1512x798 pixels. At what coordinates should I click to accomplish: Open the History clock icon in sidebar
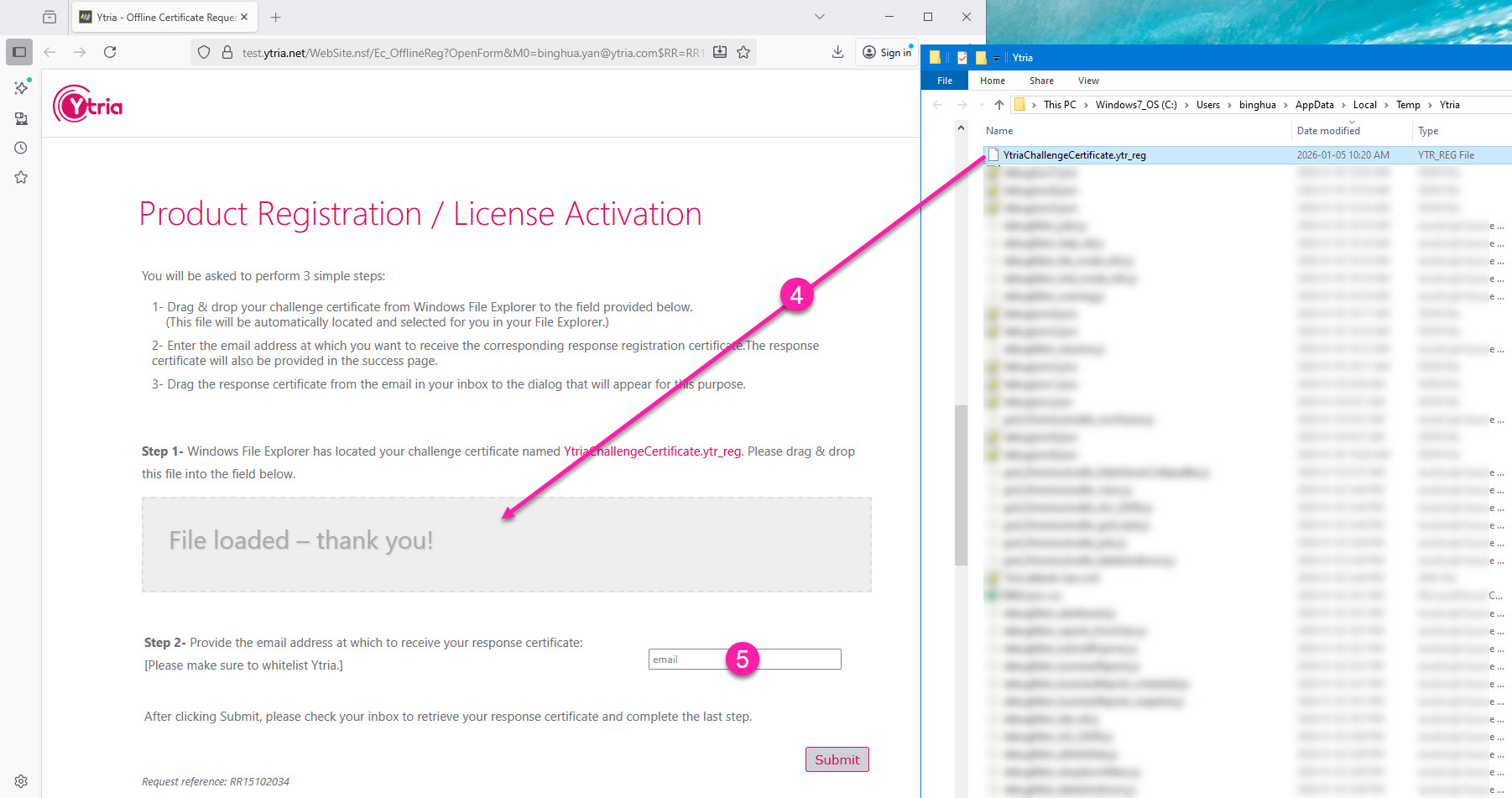[21, 148]
